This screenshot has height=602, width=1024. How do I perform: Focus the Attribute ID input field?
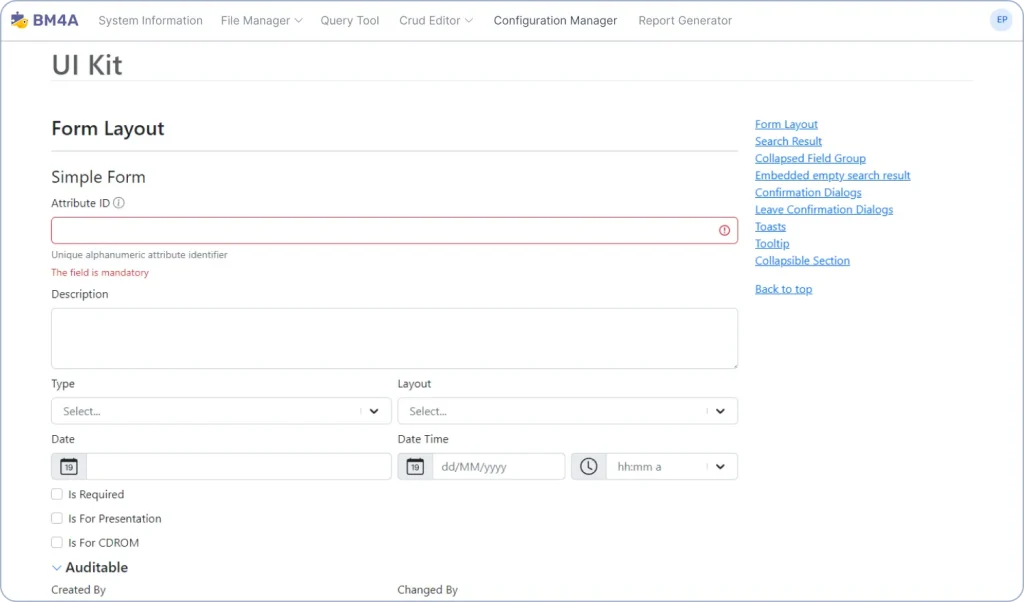[x=394, y=230]
